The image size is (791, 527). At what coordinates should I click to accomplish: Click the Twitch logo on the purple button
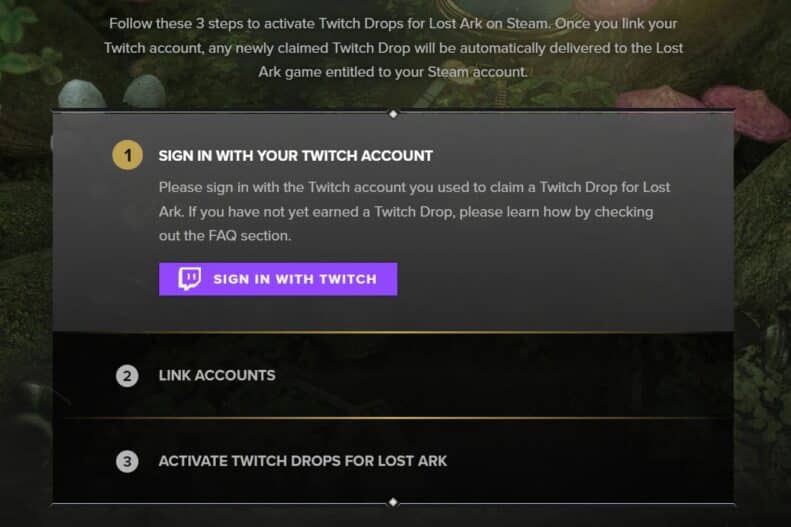click(189, 279)
